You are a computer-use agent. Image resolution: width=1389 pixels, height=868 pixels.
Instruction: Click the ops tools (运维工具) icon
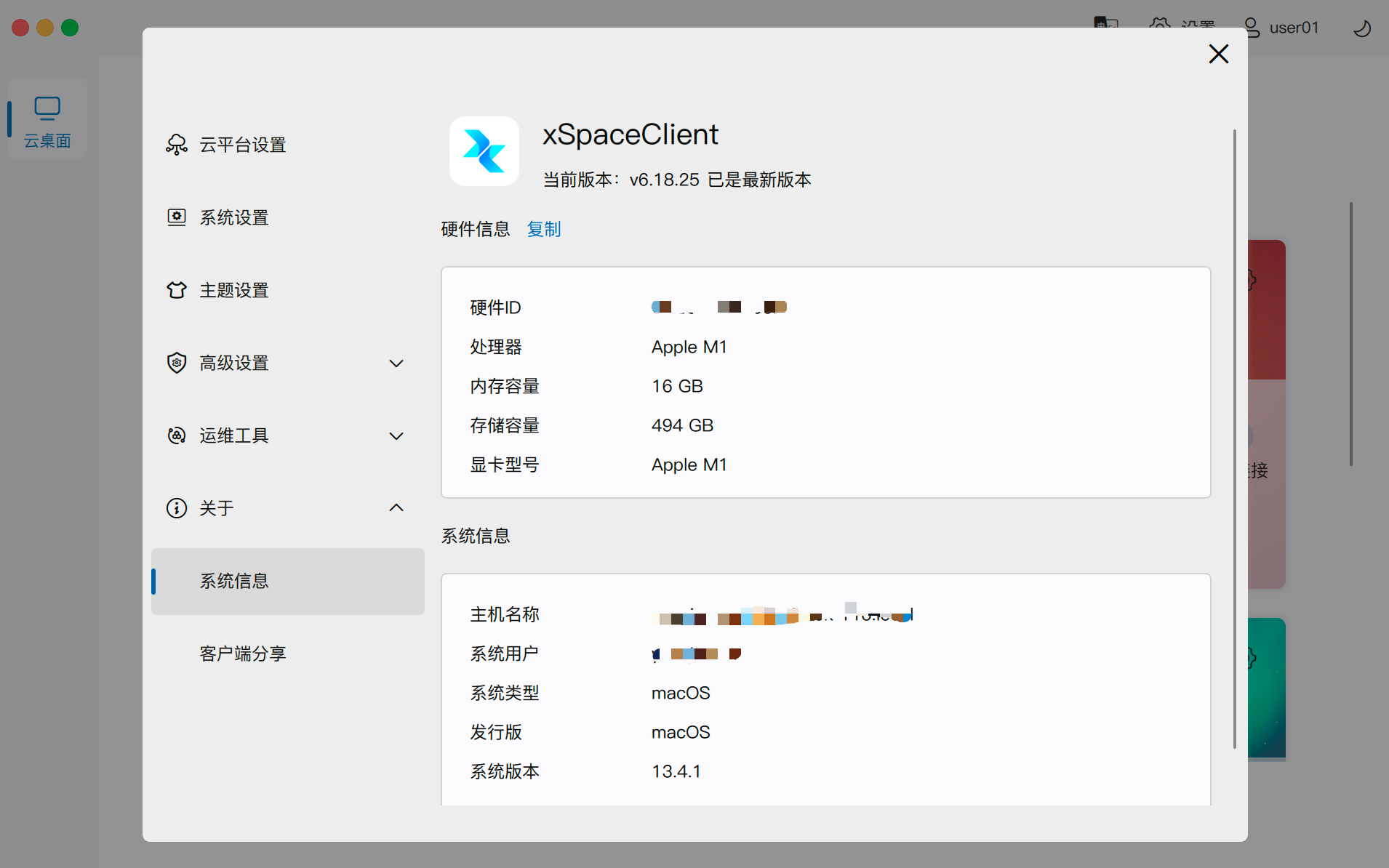(176, 435)
